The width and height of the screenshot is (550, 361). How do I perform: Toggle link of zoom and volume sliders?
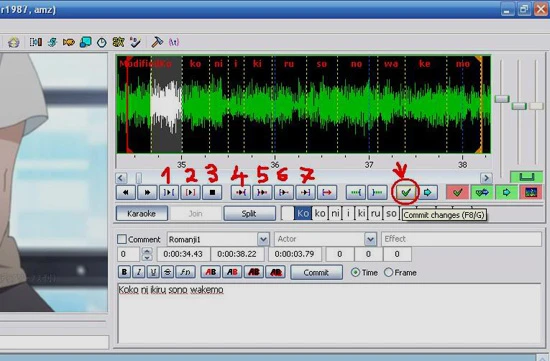click(526, 177)
